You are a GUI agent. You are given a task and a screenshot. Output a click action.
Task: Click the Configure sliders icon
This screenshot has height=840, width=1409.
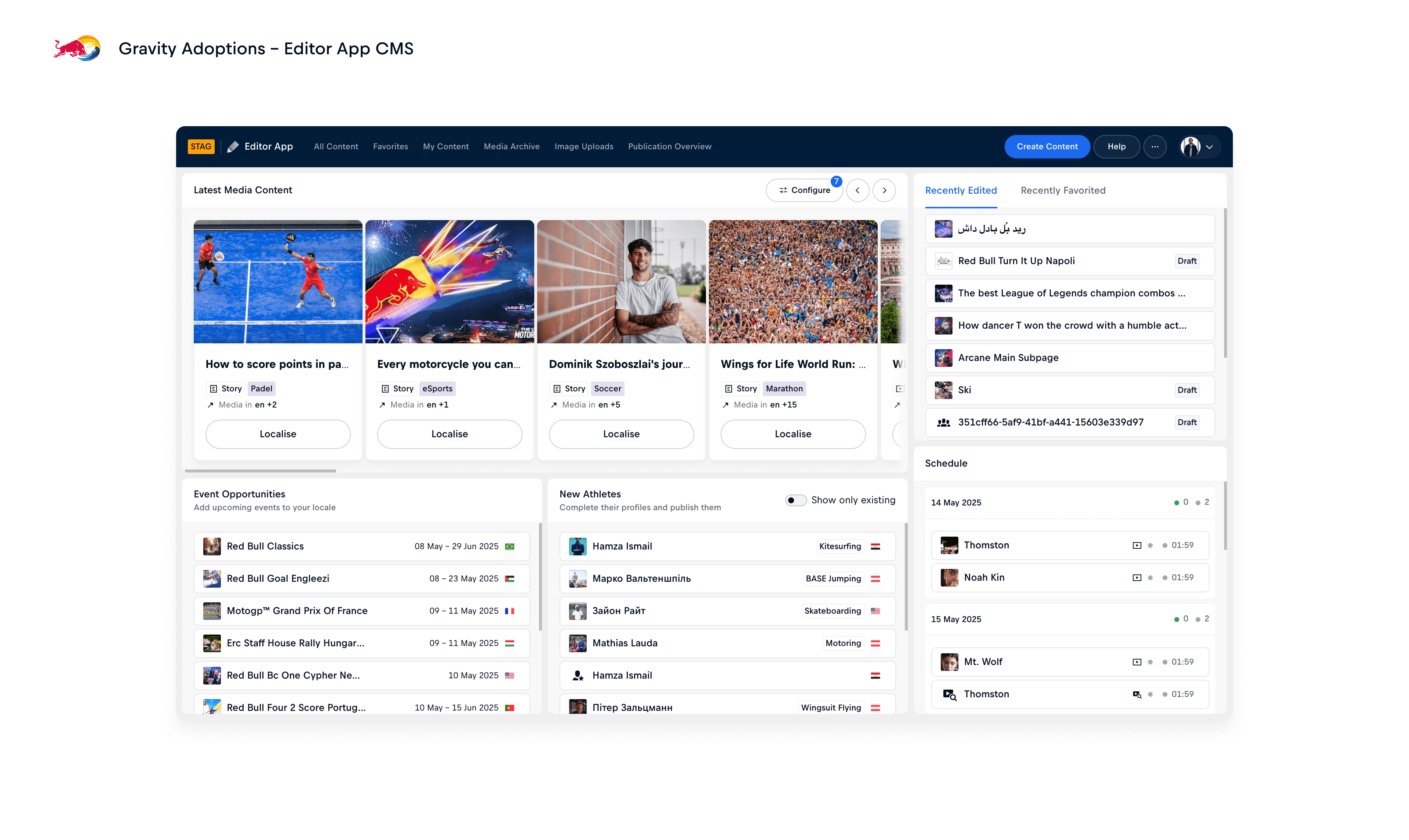[783, 190]
